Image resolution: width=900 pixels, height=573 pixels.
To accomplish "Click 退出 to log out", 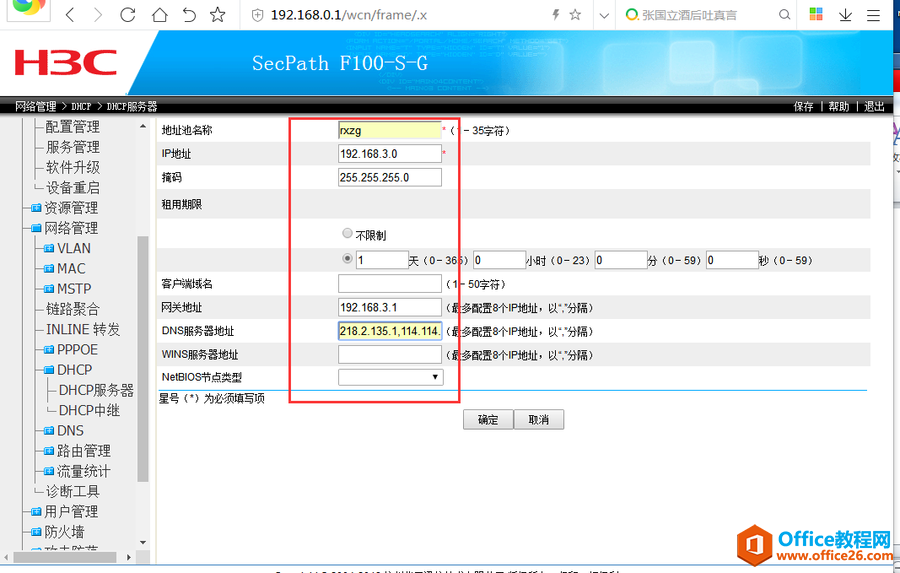I will coord(874,106).
